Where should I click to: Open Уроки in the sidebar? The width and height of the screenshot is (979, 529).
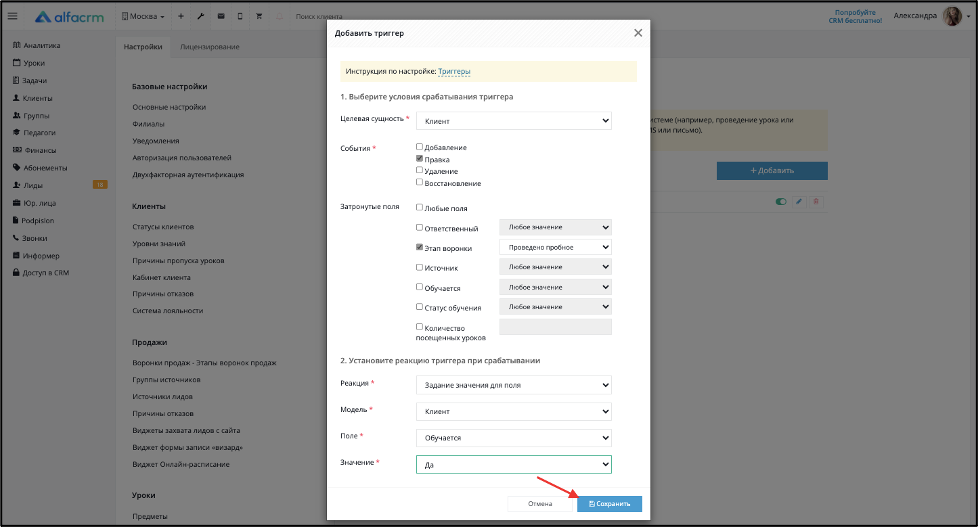coord(29,63)
